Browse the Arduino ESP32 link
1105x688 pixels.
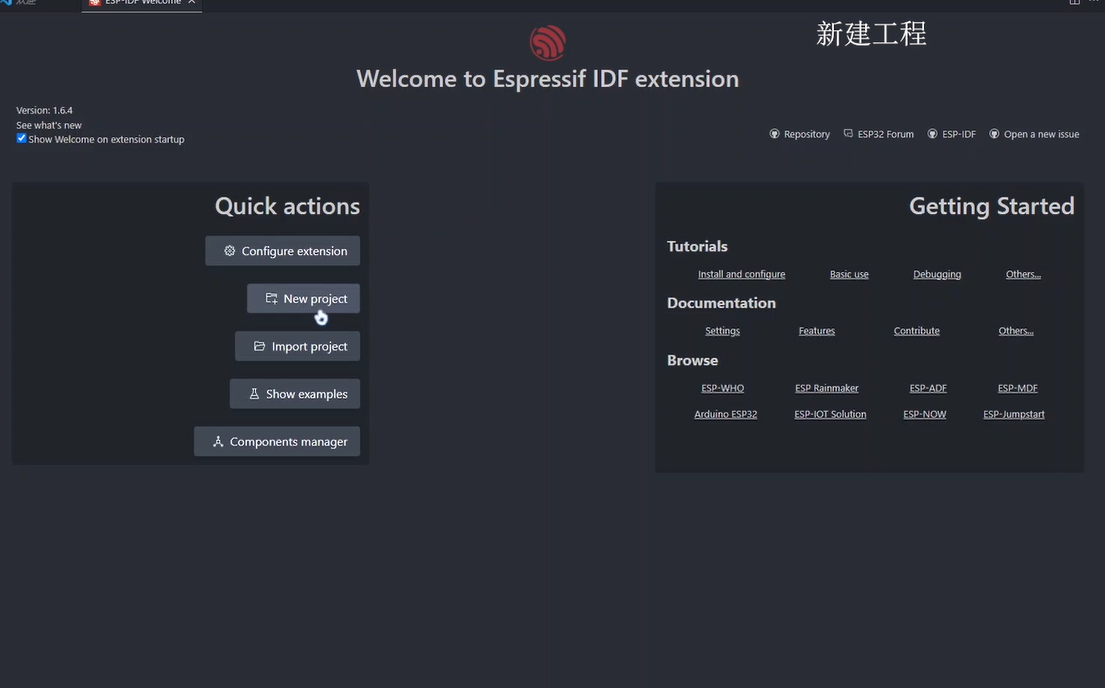[726, 414]
